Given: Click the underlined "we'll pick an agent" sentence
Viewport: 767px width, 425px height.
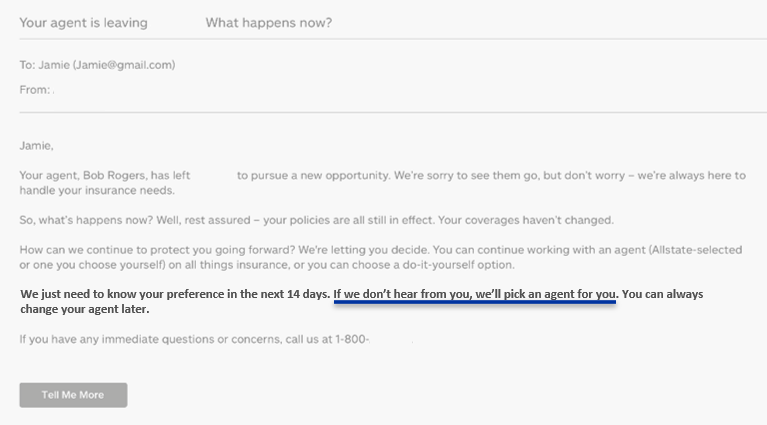Looking at the screenshot, I should coord(474,294).
